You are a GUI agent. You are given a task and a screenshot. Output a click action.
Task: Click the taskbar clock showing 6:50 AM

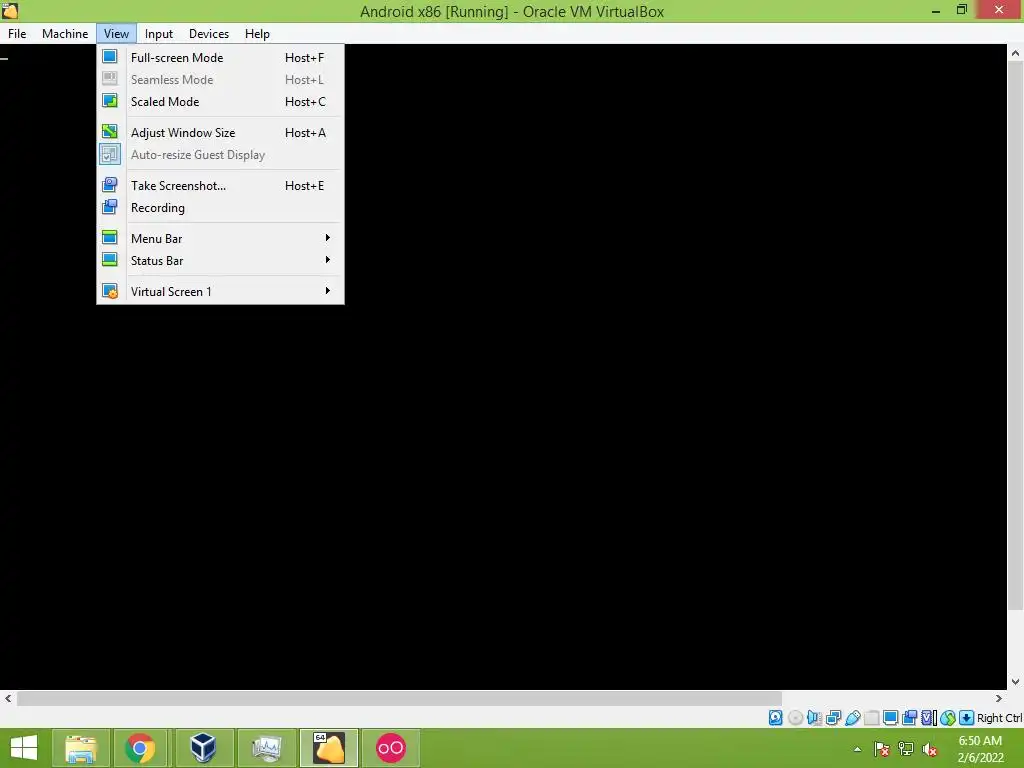point(980,749)
